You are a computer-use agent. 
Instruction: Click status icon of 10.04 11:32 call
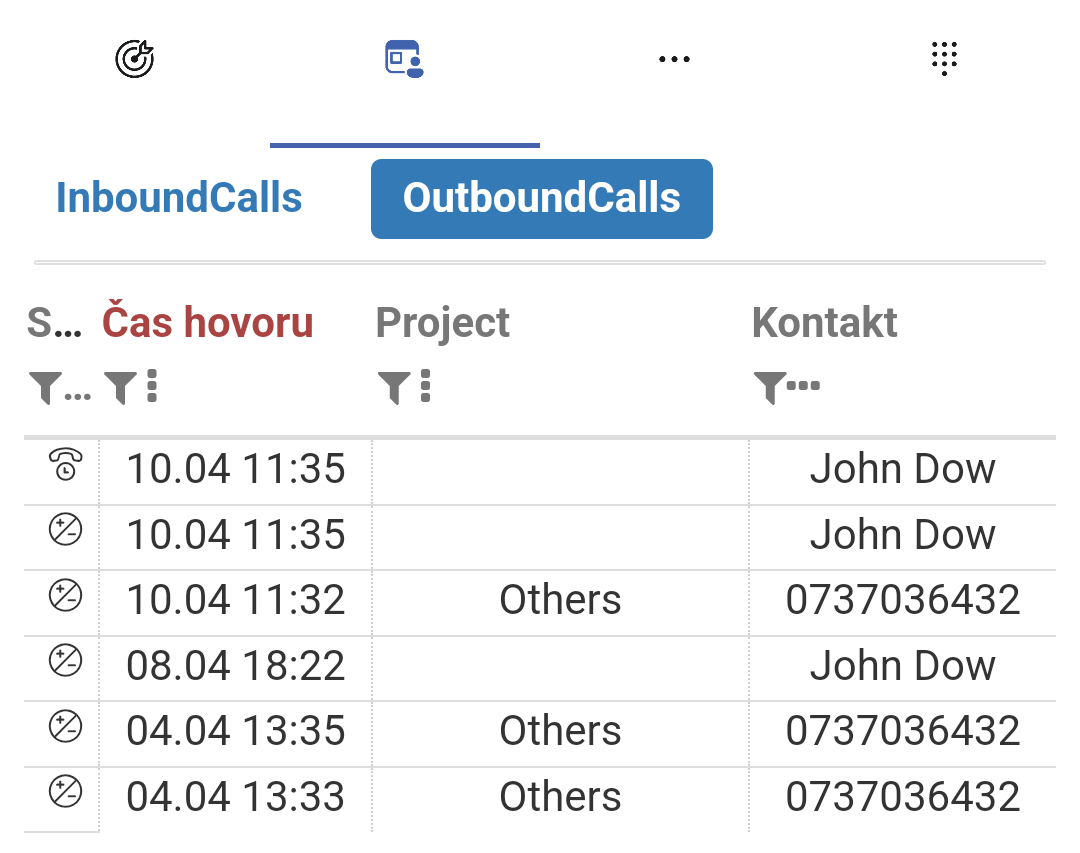[65, 596]
